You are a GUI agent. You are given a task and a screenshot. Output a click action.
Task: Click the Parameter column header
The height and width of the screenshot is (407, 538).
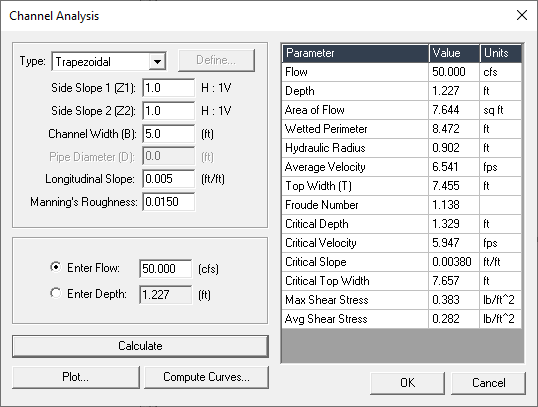coord(355,53)
